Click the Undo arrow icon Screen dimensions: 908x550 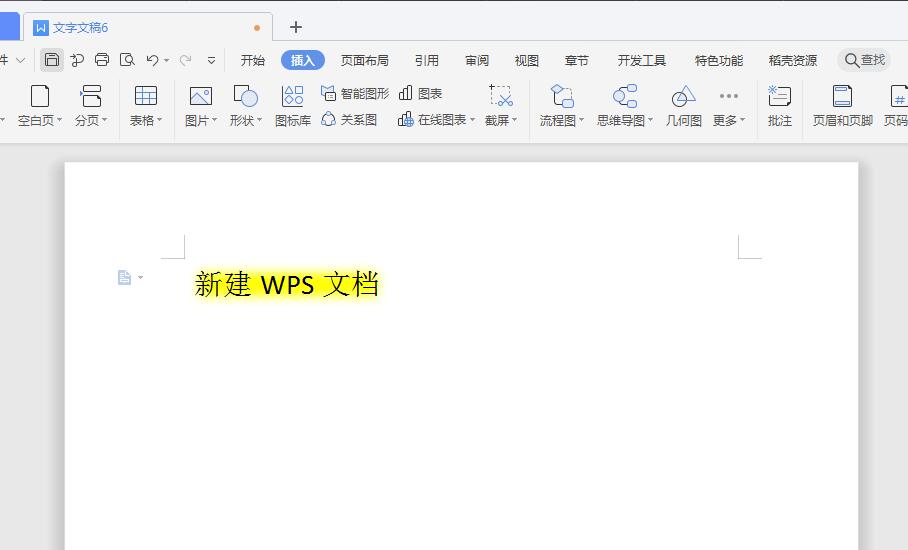pyautogui.click(x=152, y=60)
